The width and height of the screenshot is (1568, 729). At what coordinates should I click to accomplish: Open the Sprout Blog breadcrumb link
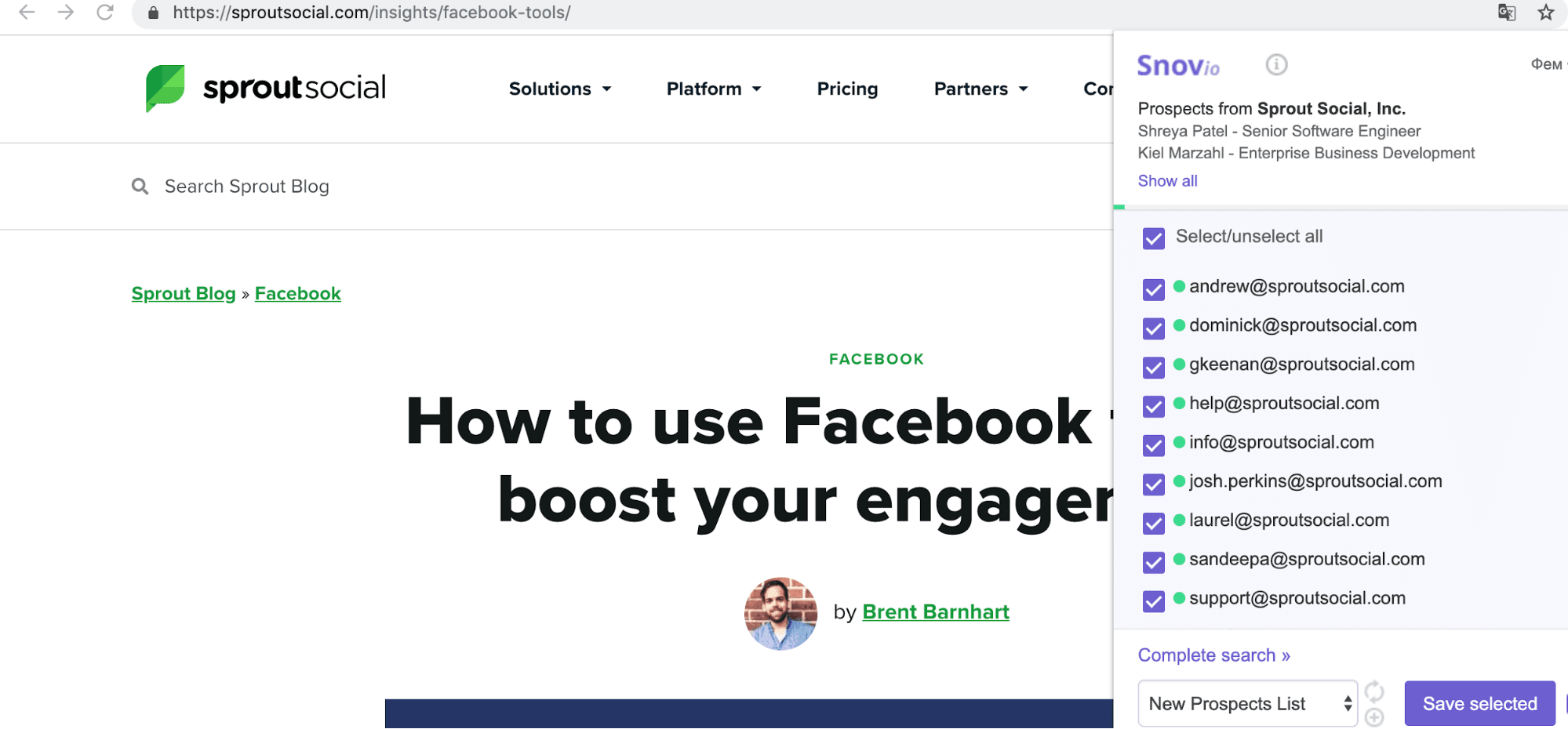(x=184, y=293)
